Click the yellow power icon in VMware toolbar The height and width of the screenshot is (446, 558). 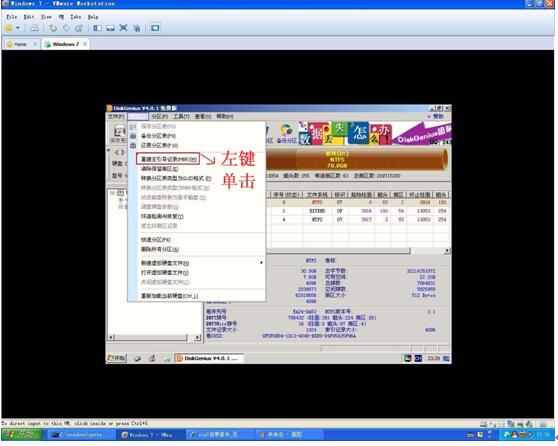[9, 28]
